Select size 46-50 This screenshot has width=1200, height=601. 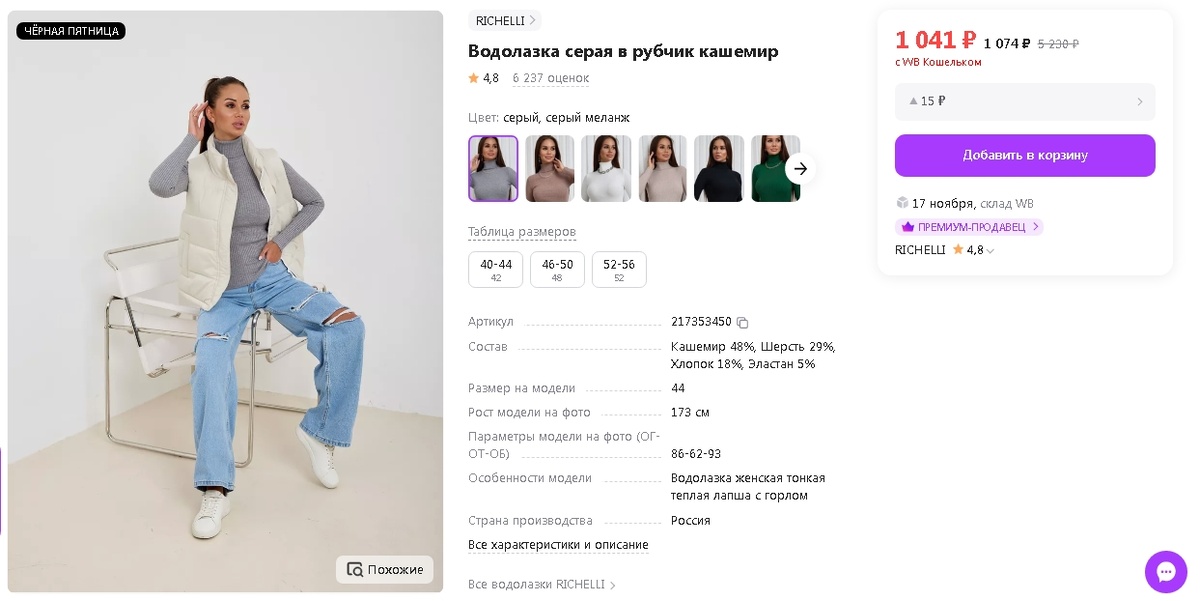[557, 269]
